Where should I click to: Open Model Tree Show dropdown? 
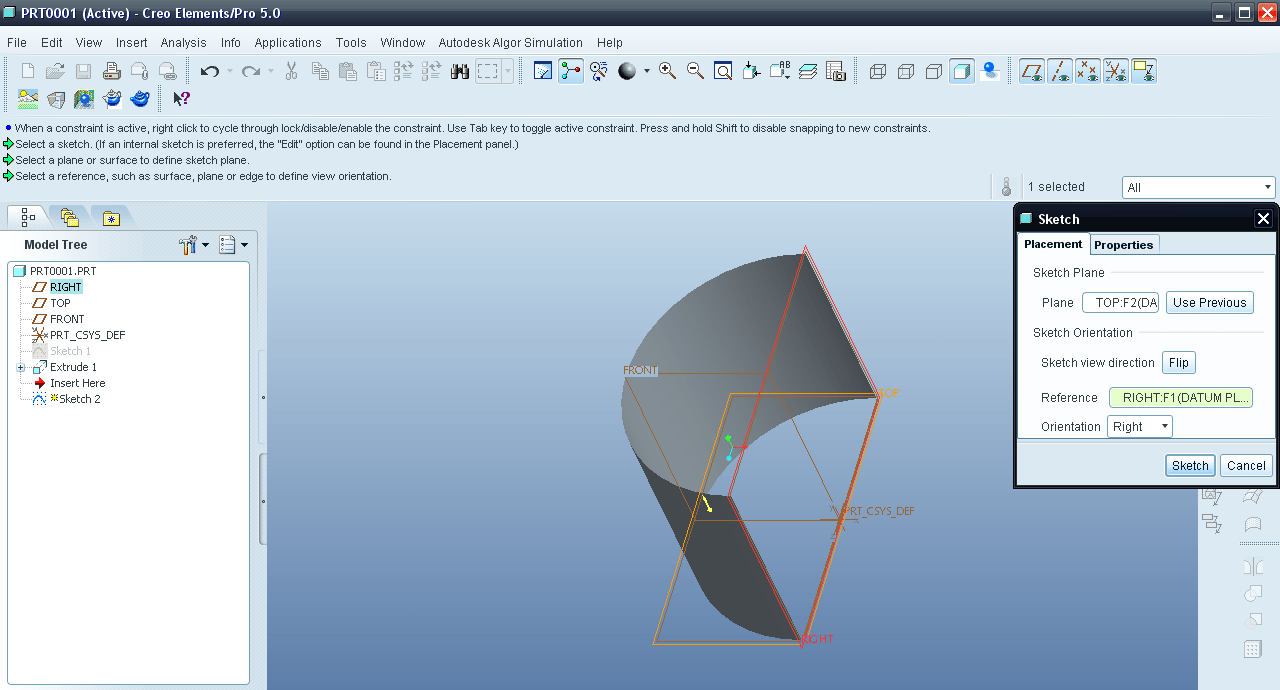pyautogui.click(x=194, y=244)
